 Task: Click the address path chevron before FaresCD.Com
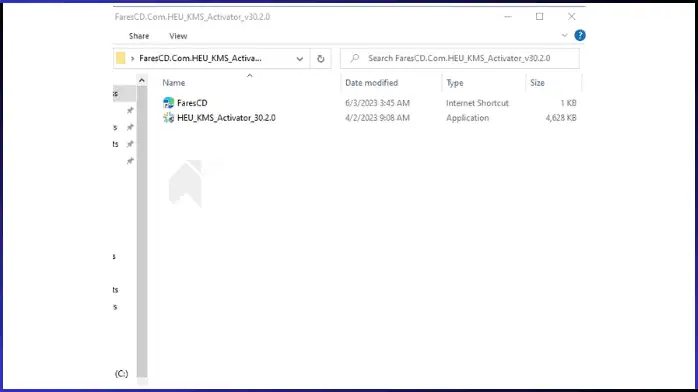[132, 59]
